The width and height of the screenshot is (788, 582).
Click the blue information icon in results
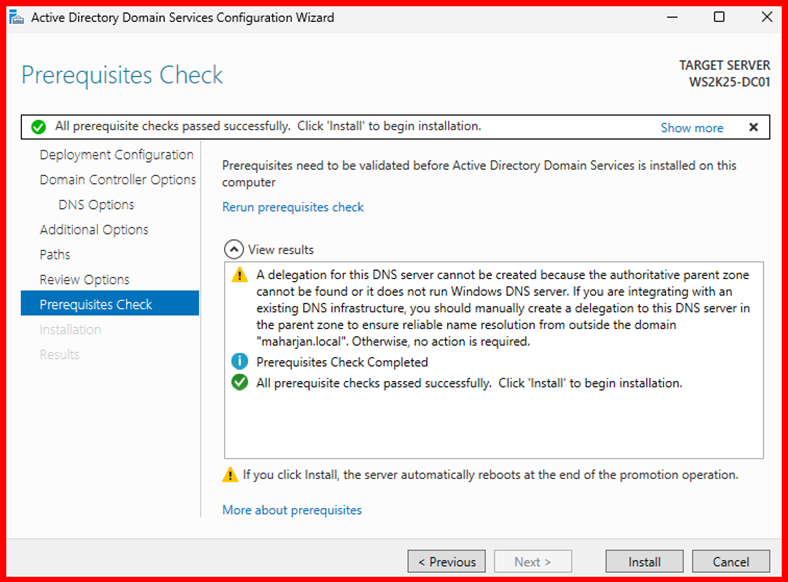click(239, 362)
